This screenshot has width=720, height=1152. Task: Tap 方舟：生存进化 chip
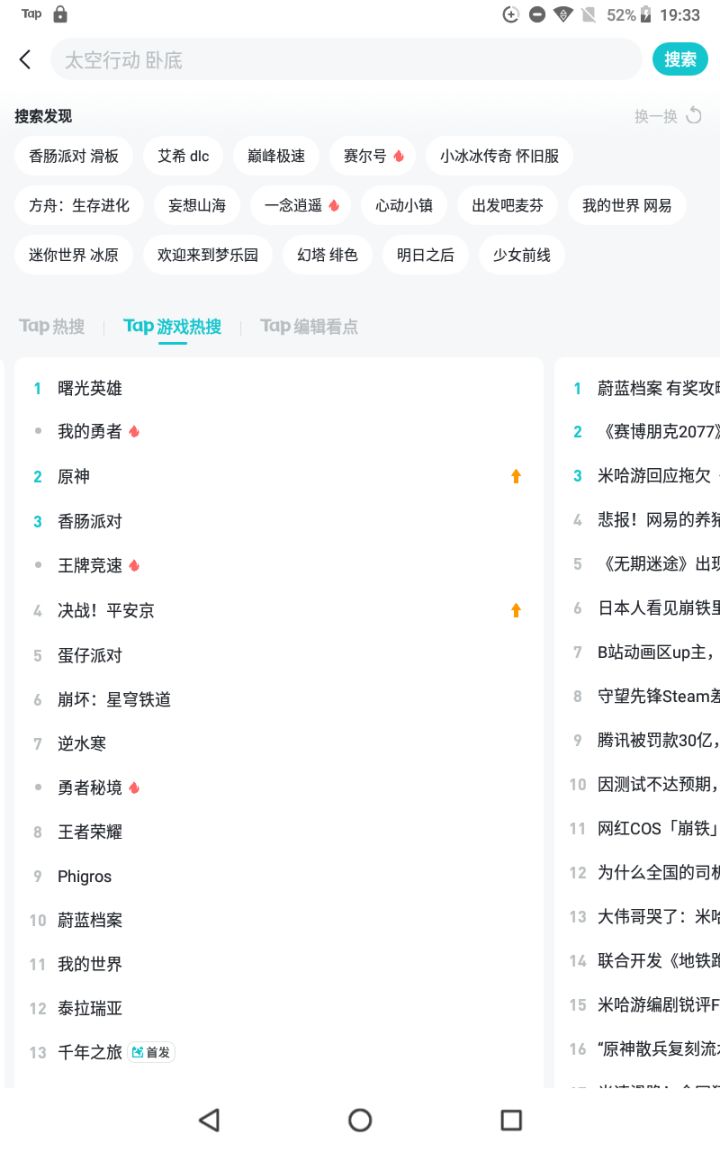pyautogui.click(x=79, y=206)
